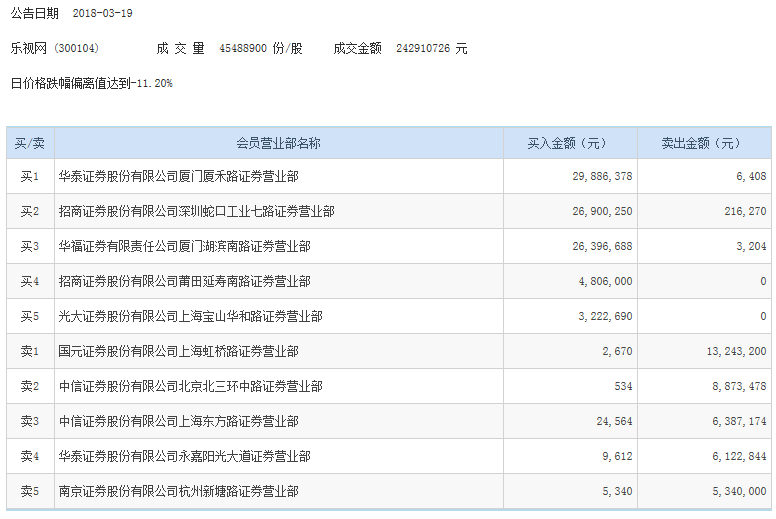The width and height of the screenshot is (776, 519).
Task: Click buy amount 9,612
Action: point(617,456)
